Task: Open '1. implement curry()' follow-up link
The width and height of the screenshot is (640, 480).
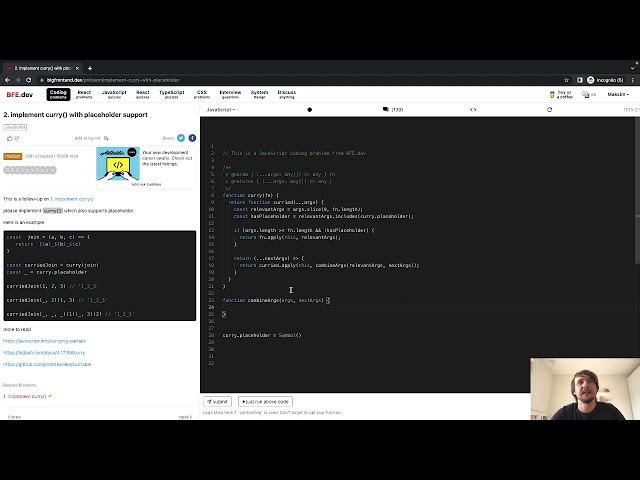Action: (71, 199)
